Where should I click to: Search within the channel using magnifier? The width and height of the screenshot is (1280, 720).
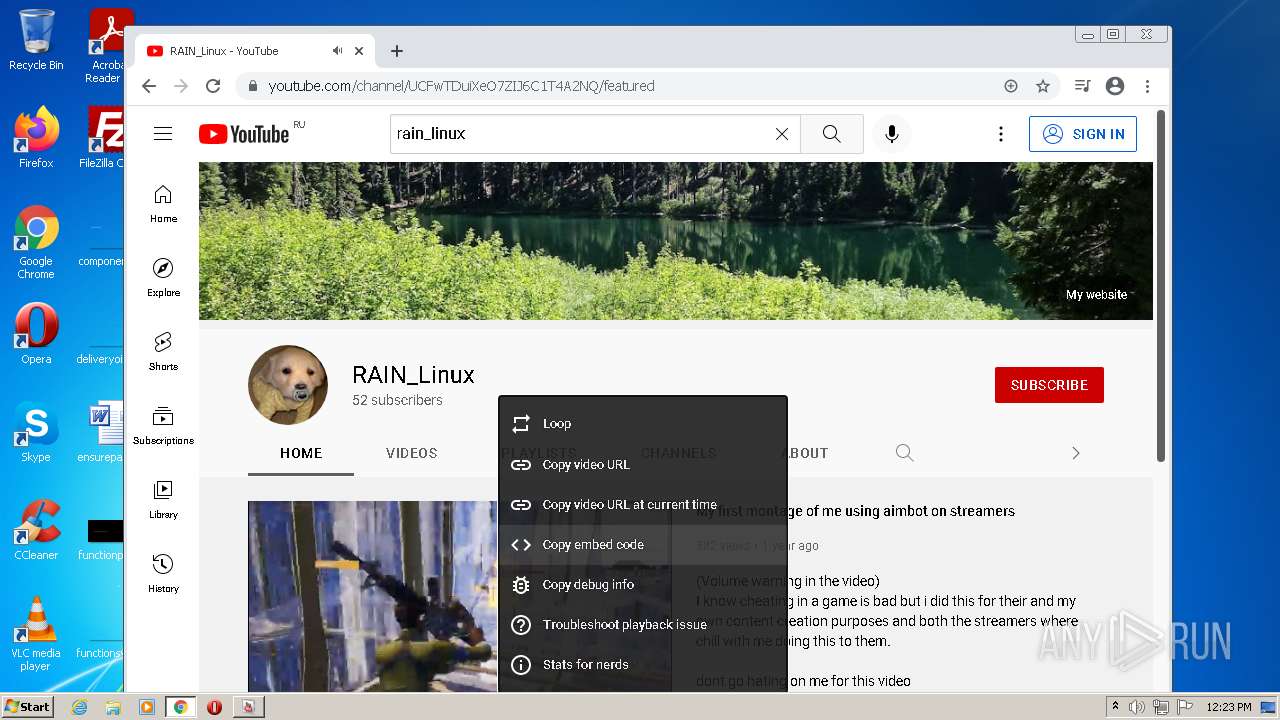(905, 453)
